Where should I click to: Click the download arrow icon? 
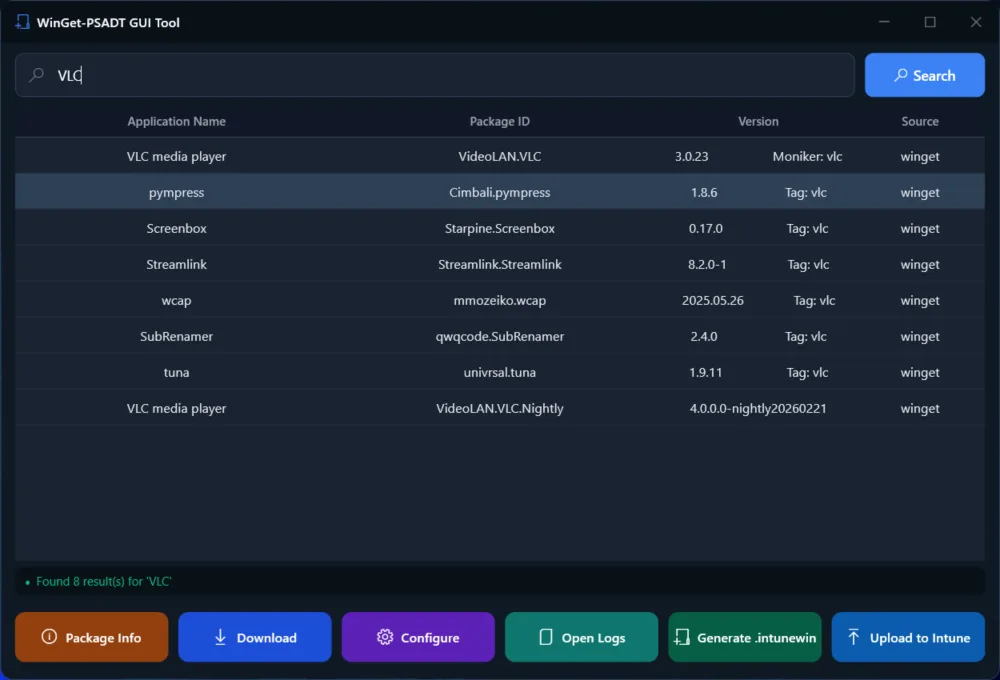pyautogui.click(x=220, y=637)
